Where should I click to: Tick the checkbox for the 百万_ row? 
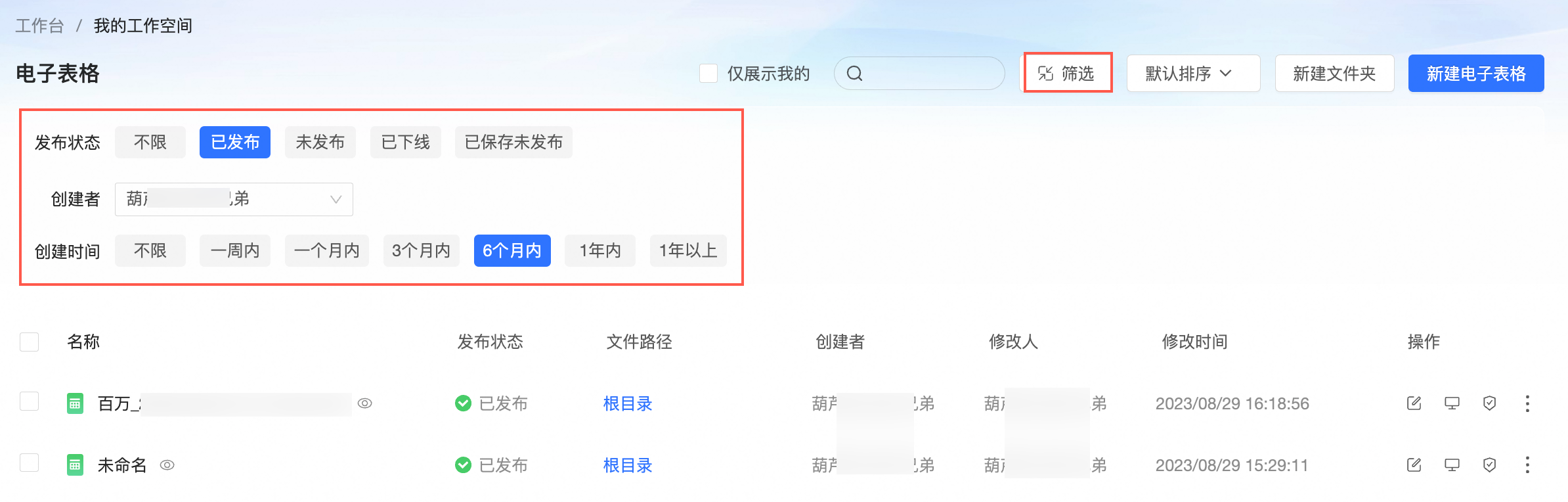[30, 401]
